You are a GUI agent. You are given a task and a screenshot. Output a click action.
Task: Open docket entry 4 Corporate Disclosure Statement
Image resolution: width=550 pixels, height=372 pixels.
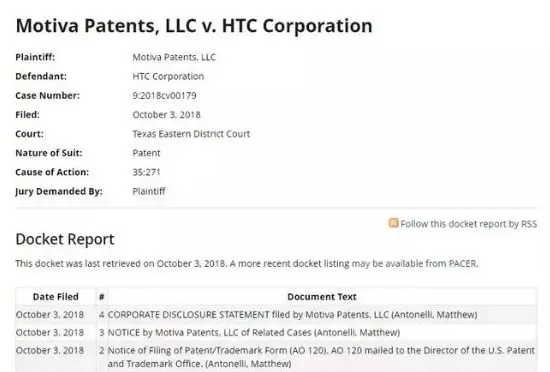[x=292, y=314]
